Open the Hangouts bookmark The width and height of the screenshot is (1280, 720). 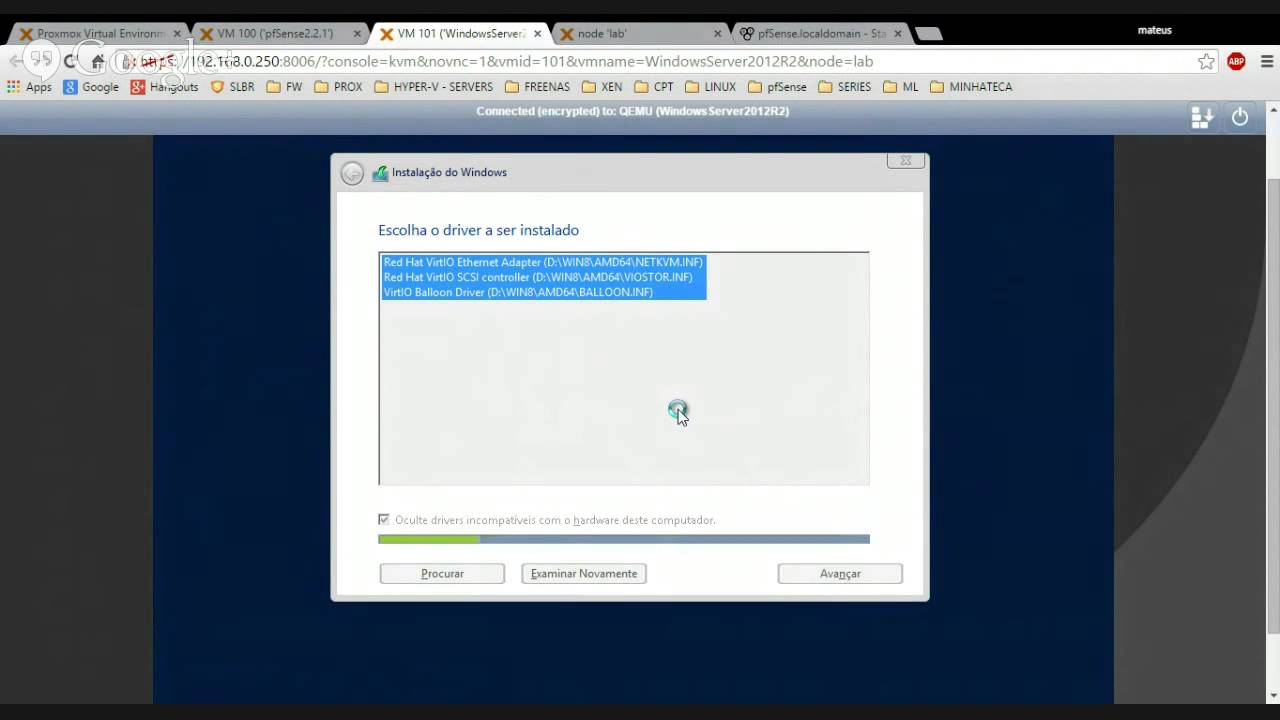[x=165, y=87]
